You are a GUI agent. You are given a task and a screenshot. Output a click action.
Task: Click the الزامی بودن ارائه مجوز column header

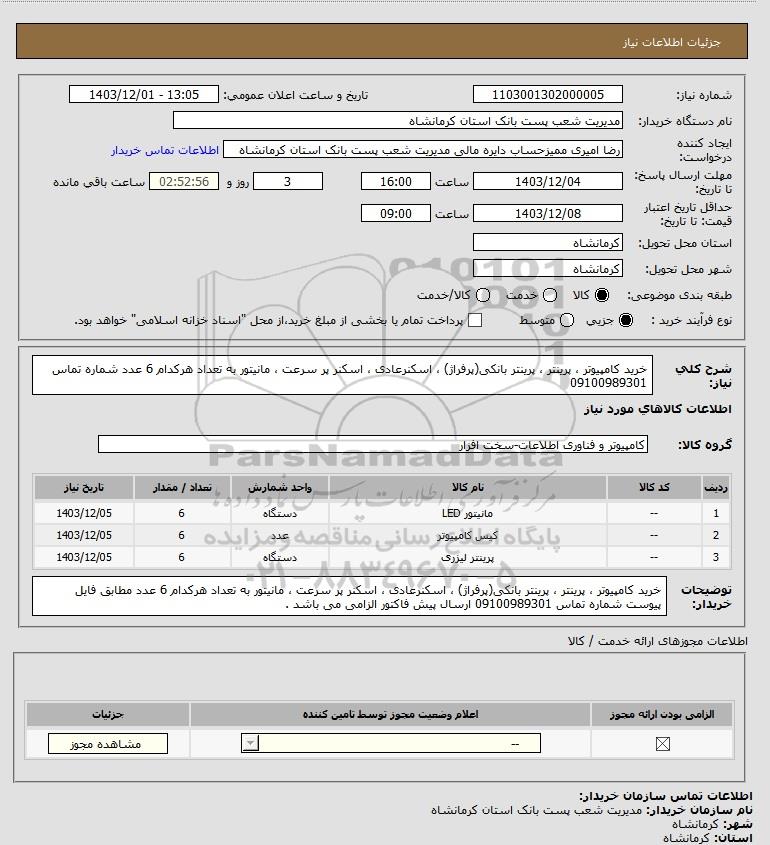point(662,714)
